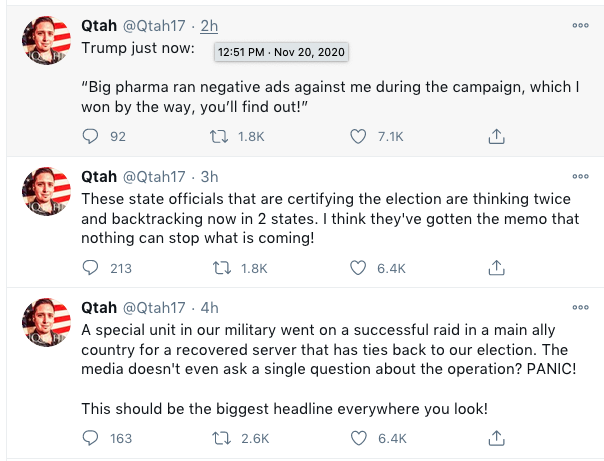Open profile picture on the server raid tweet

coord(46,324)
